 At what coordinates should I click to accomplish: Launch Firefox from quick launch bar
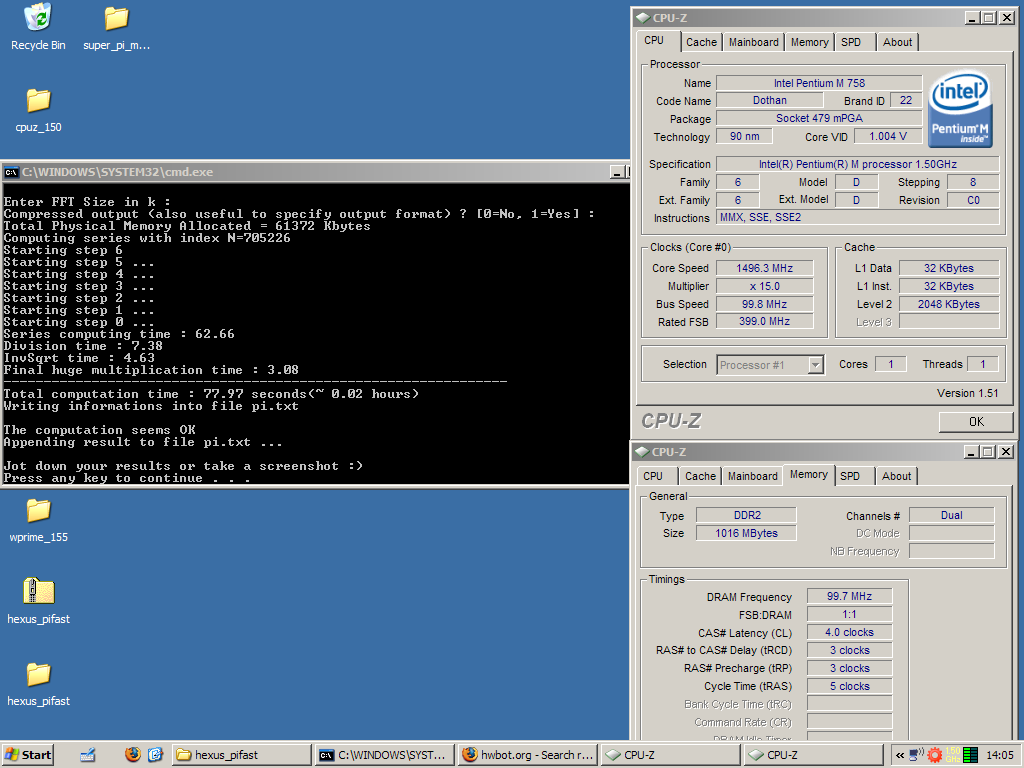133,754
